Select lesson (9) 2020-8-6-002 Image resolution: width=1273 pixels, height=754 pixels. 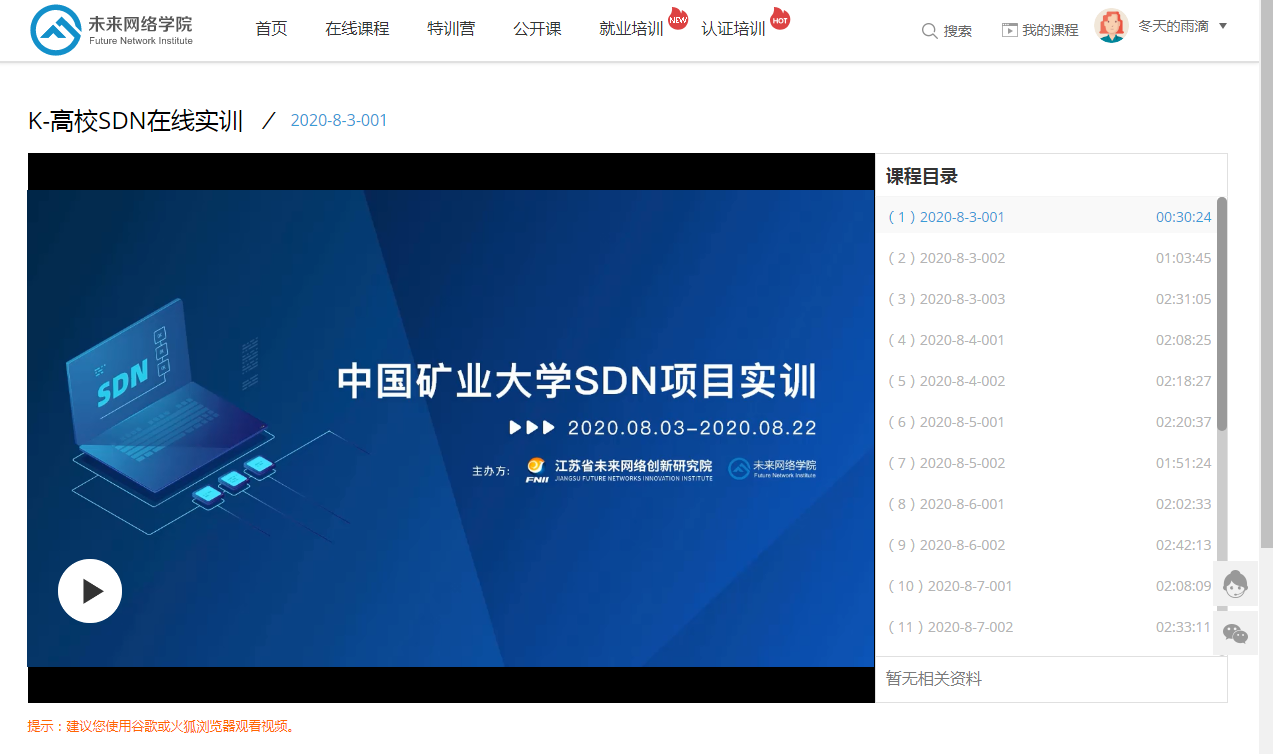(x=1046, y=545)
